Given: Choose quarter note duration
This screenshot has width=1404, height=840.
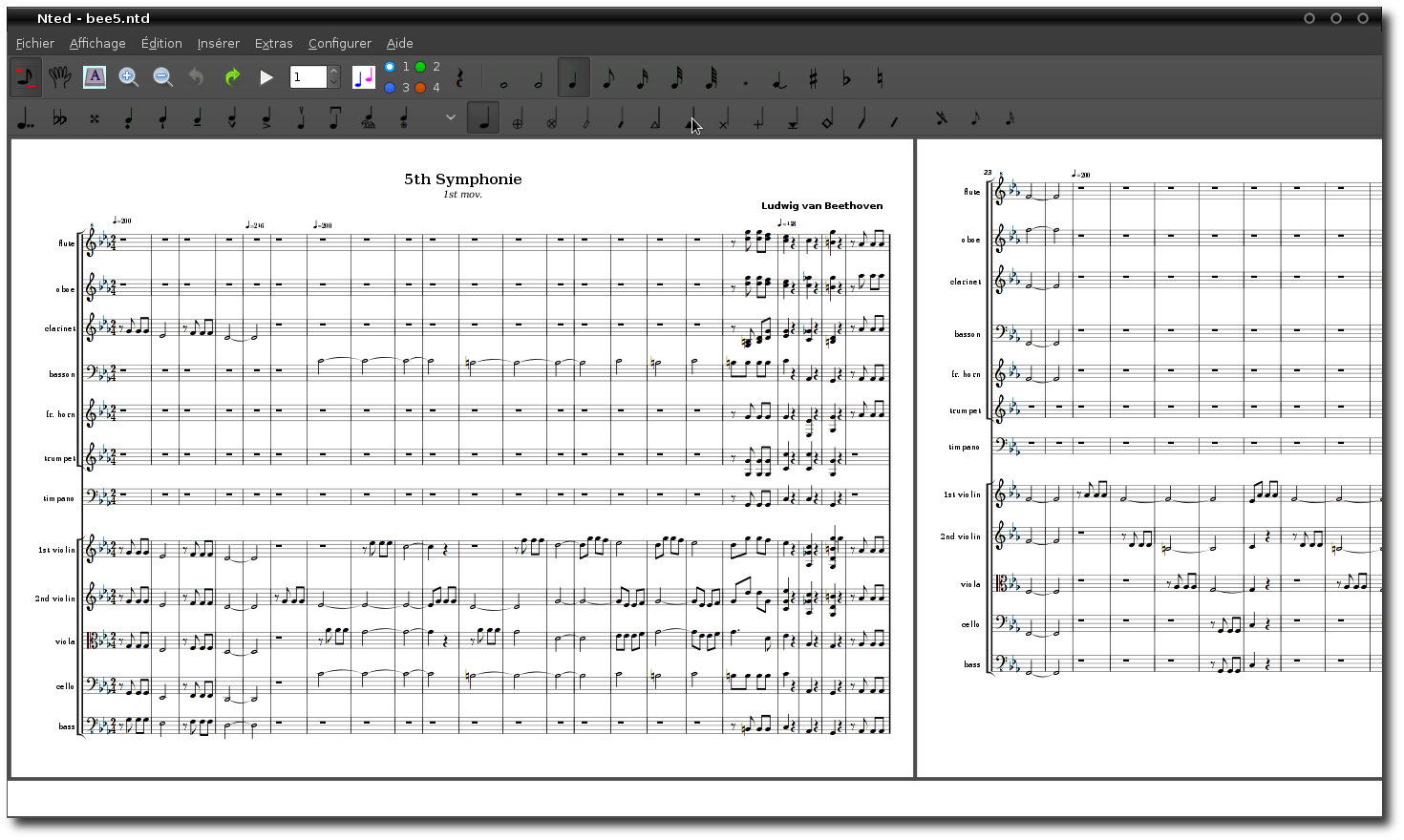Looking at the screenshot, I should 573,78.
